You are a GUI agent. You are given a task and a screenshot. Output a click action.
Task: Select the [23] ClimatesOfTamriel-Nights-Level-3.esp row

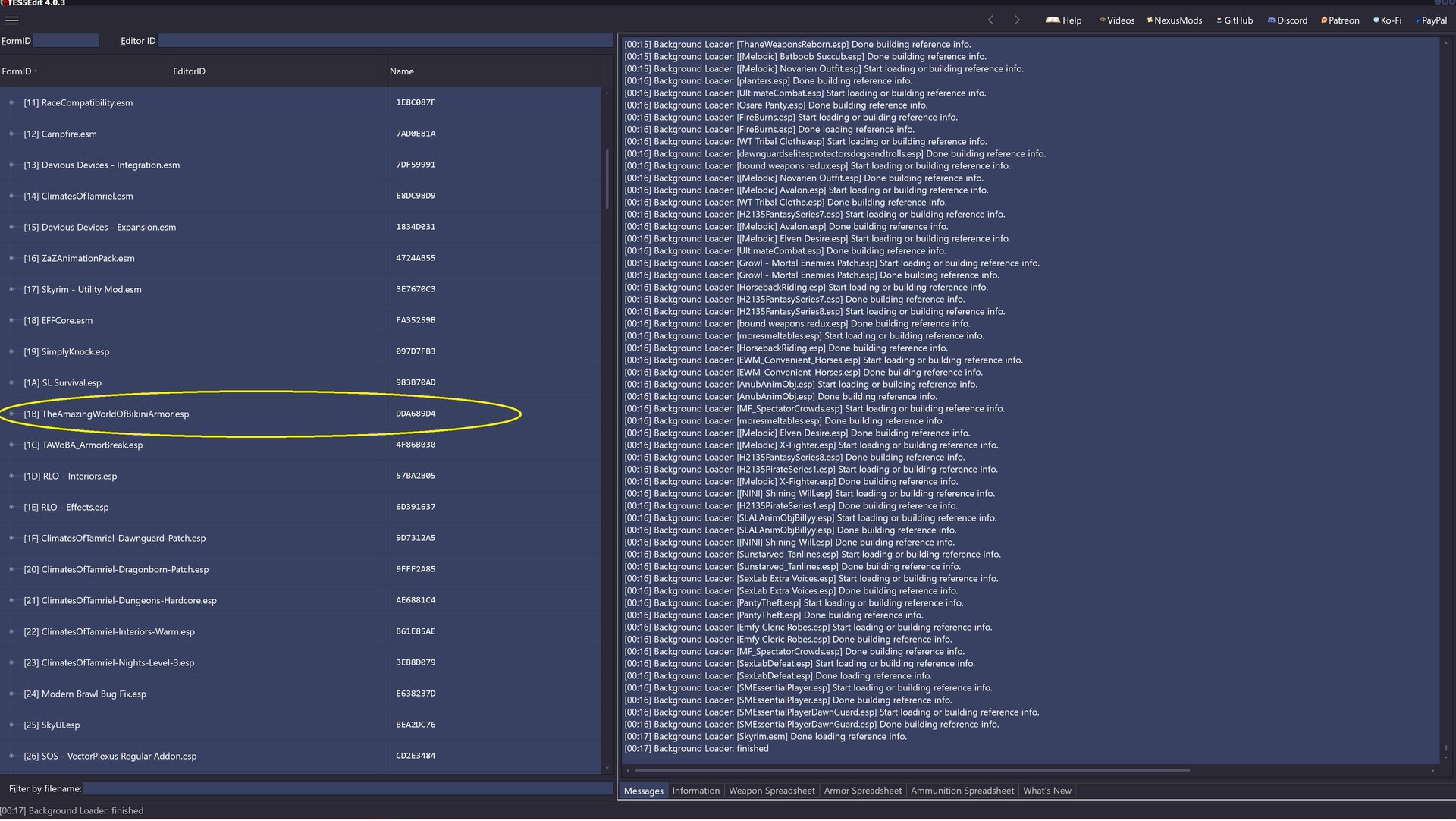300,662
